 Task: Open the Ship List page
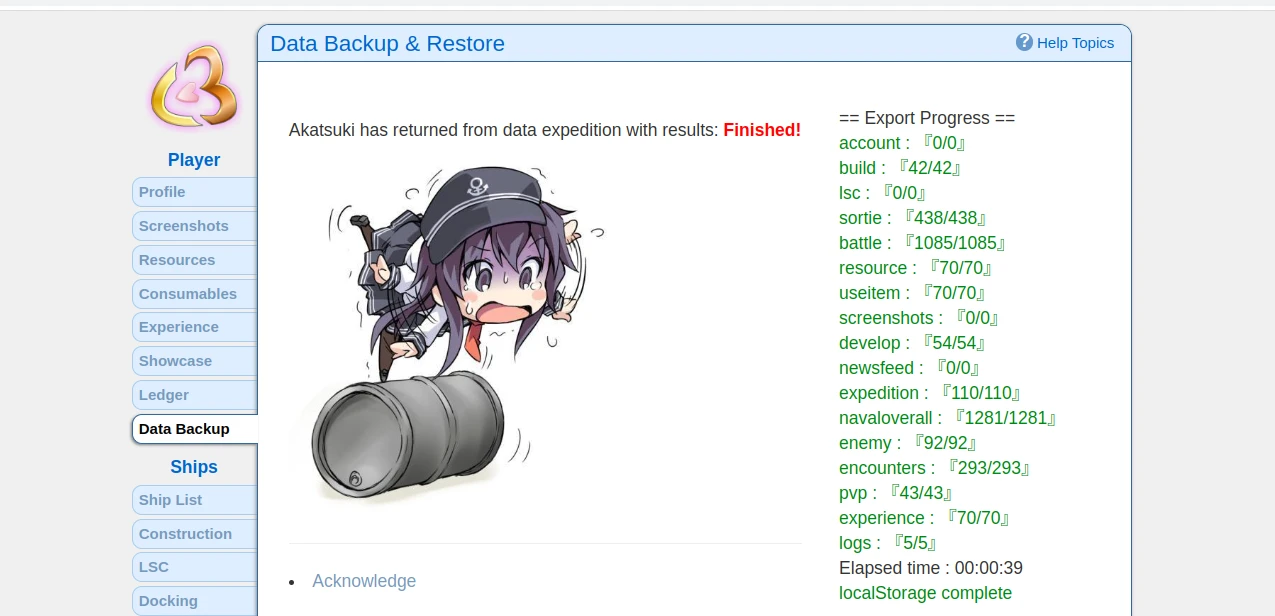[x=195, y=500]
